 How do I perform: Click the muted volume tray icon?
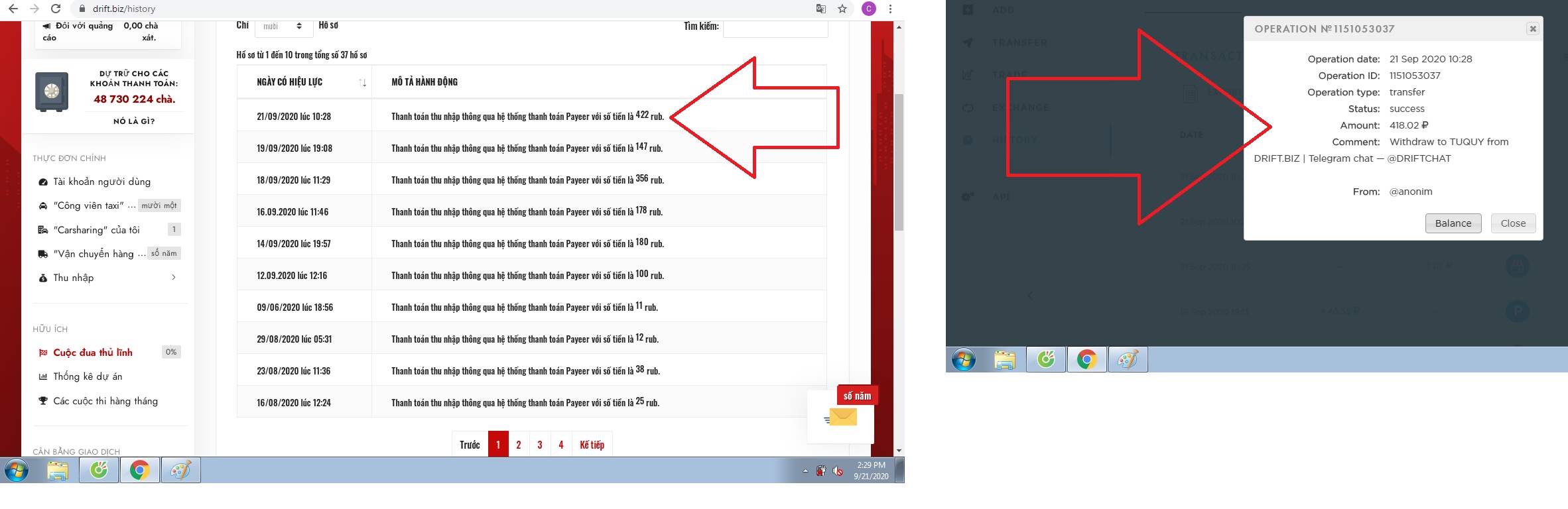pos(838,471)
